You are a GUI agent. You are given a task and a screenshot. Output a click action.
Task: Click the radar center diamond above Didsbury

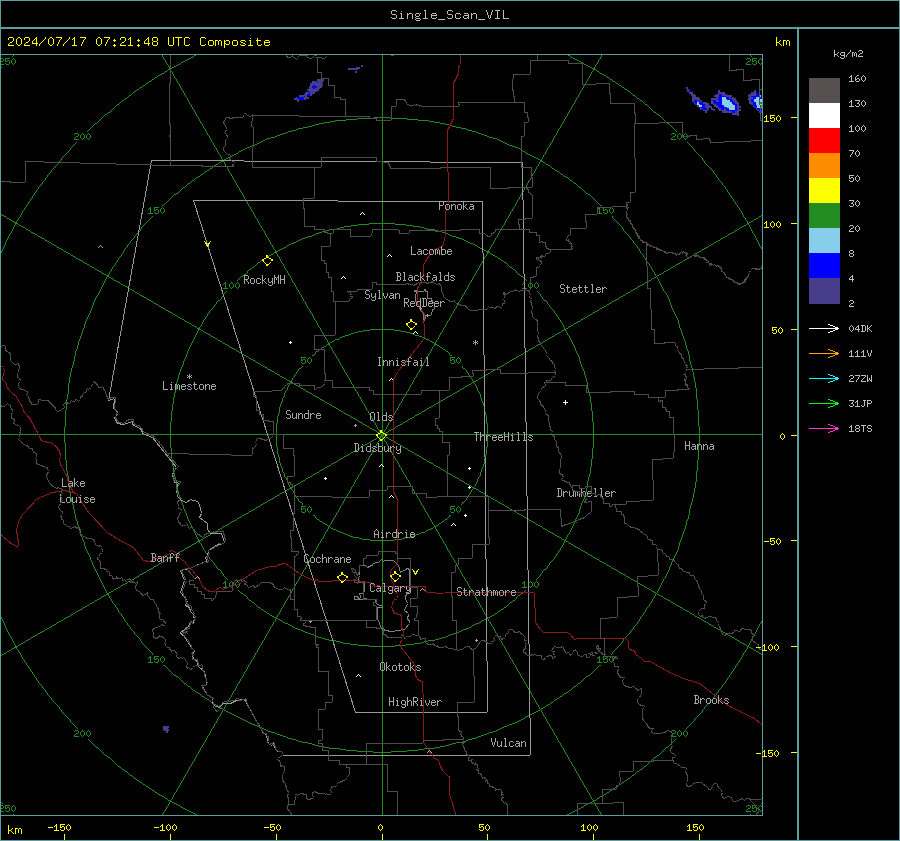pos(381,436)
